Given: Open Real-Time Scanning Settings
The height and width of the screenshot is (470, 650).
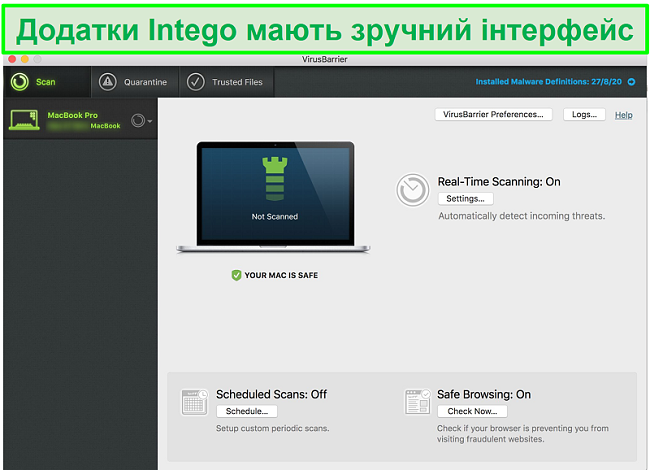Looking at the screenshot, I should click(466, 199).
